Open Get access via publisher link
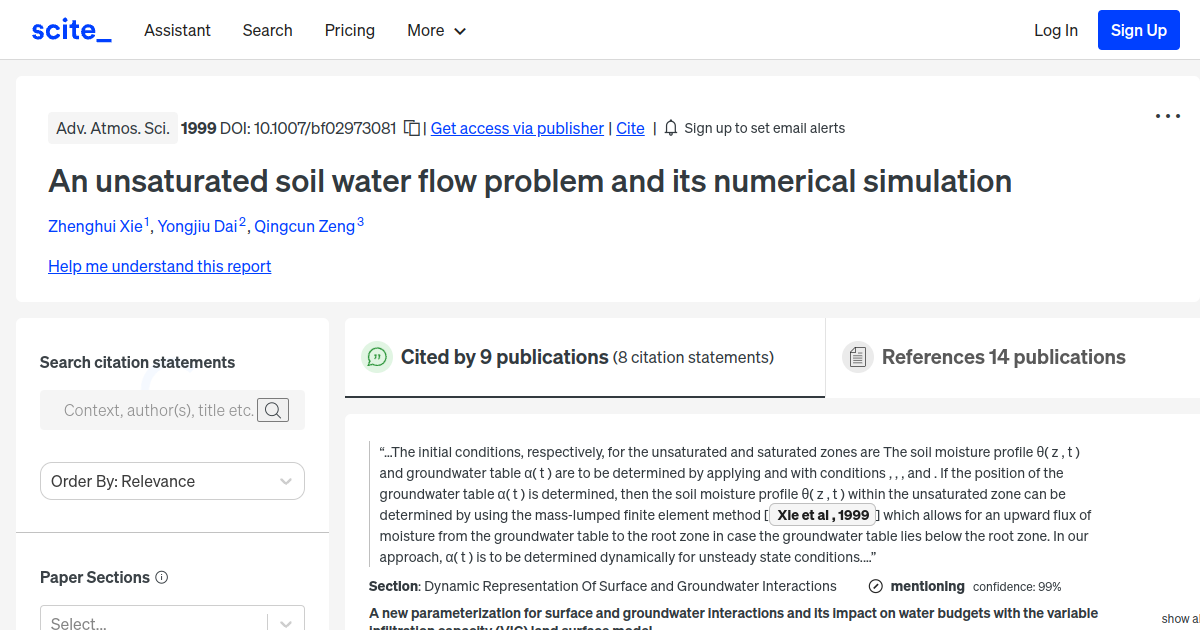Viewport: 1200px width, 630px height. coord(517,128)
